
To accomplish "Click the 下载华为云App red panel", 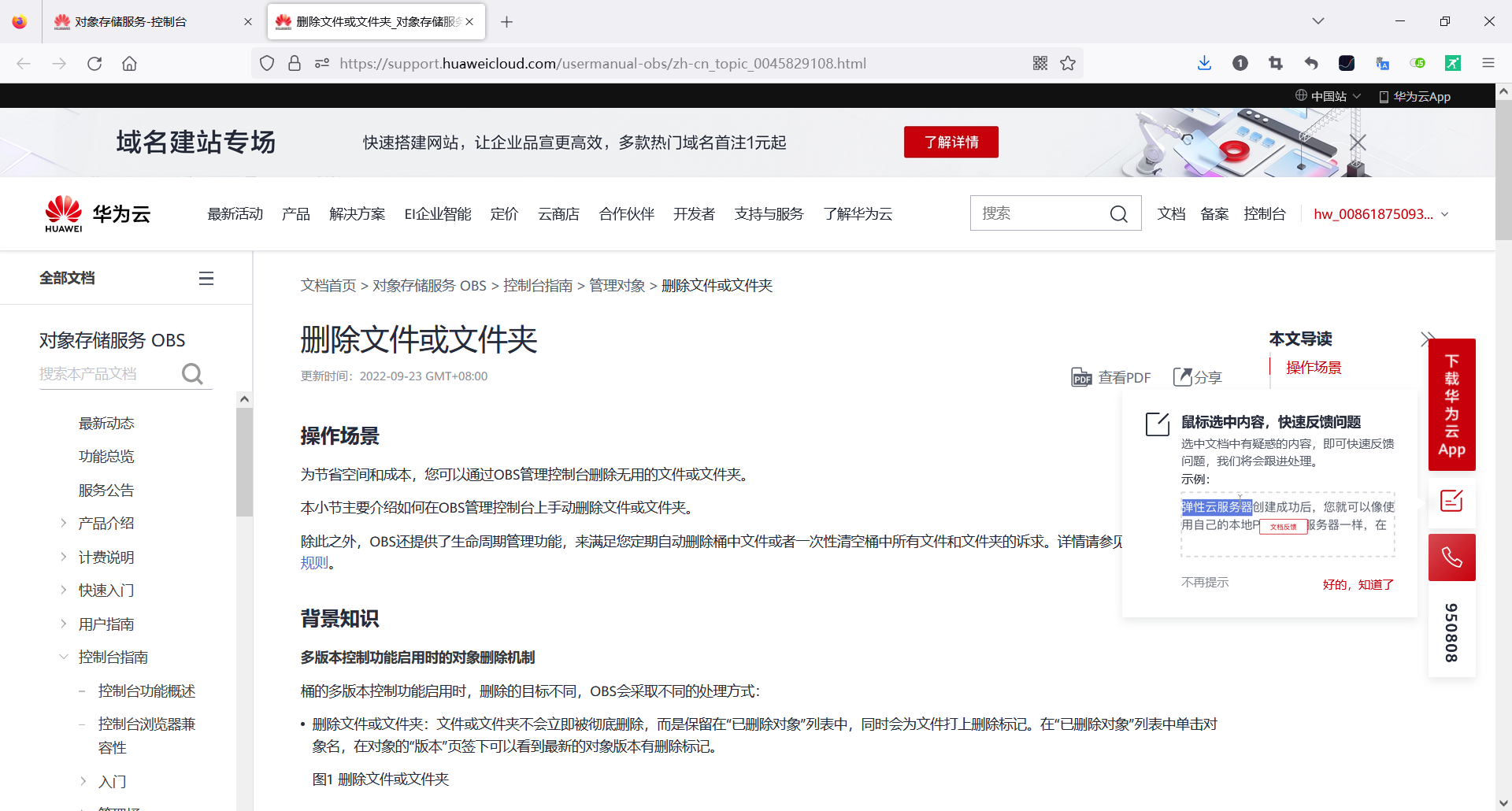I will pos(1451,404).
